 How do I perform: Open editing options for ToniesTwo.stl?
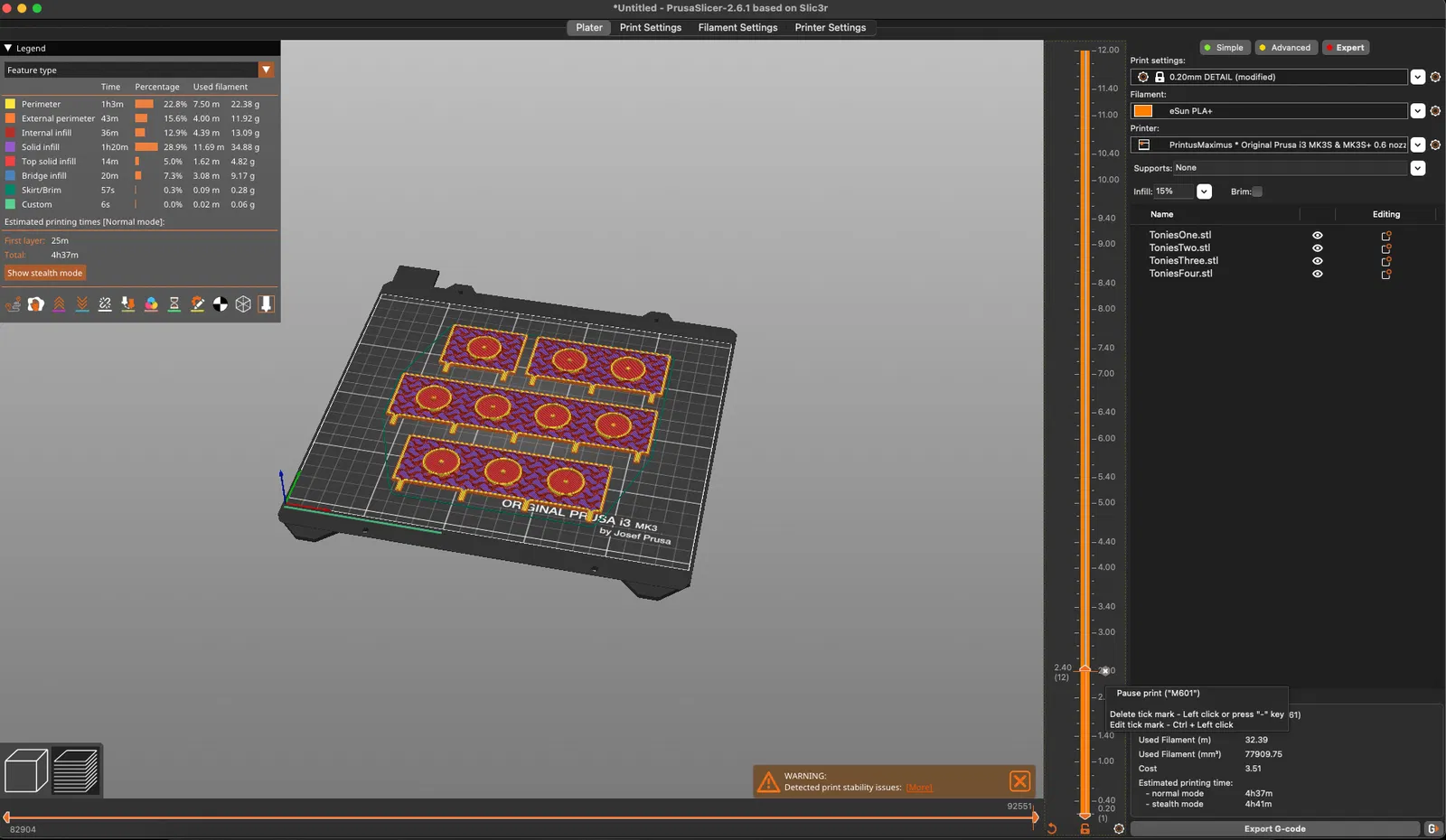click(1386, 248)
